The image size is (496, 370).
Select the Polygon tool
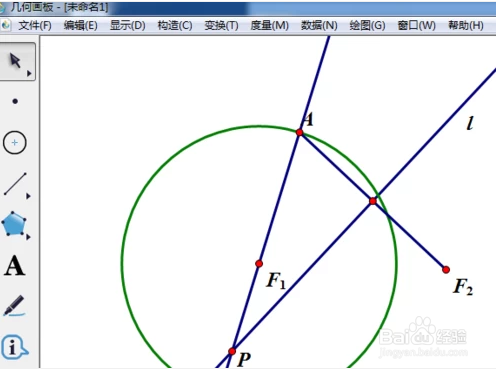pyautogui.click(x=14, y=224)
